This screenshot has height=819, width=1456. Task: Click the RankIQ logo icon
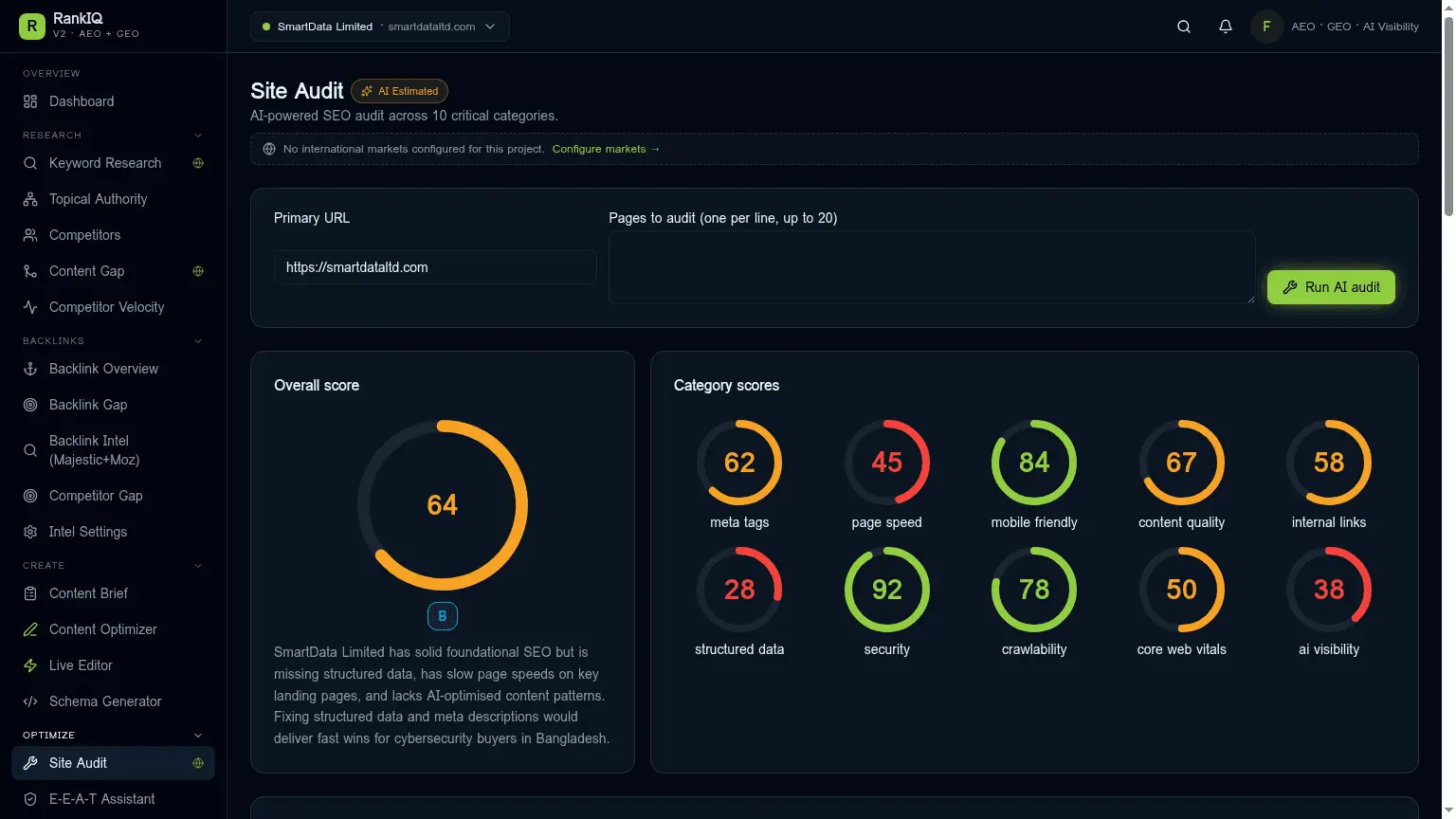31,27
